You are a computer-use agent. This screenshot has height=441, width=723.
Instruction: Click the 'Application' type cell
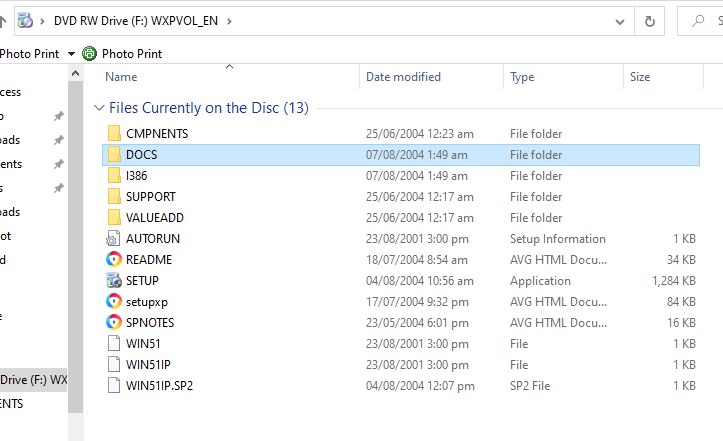point(540,280)
